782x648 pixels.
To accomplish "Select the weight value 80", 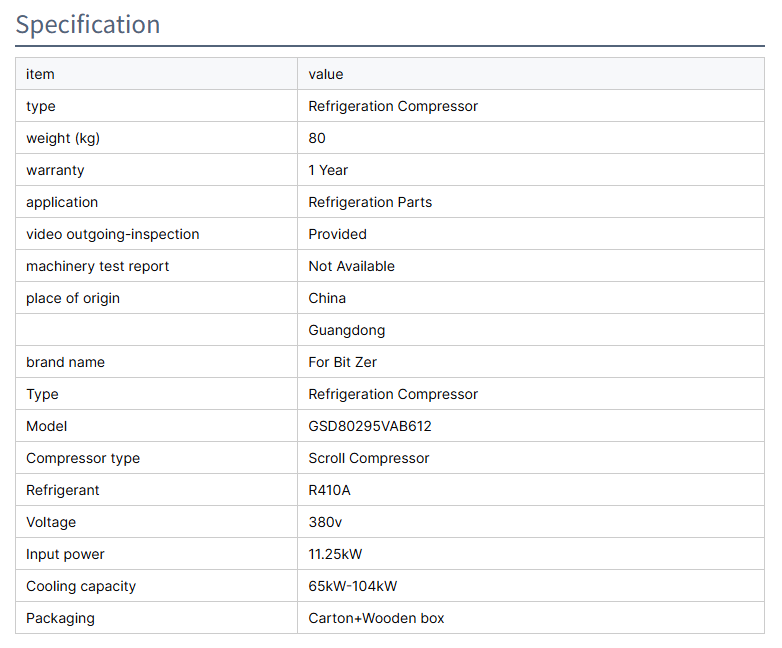I will [317, 138].
